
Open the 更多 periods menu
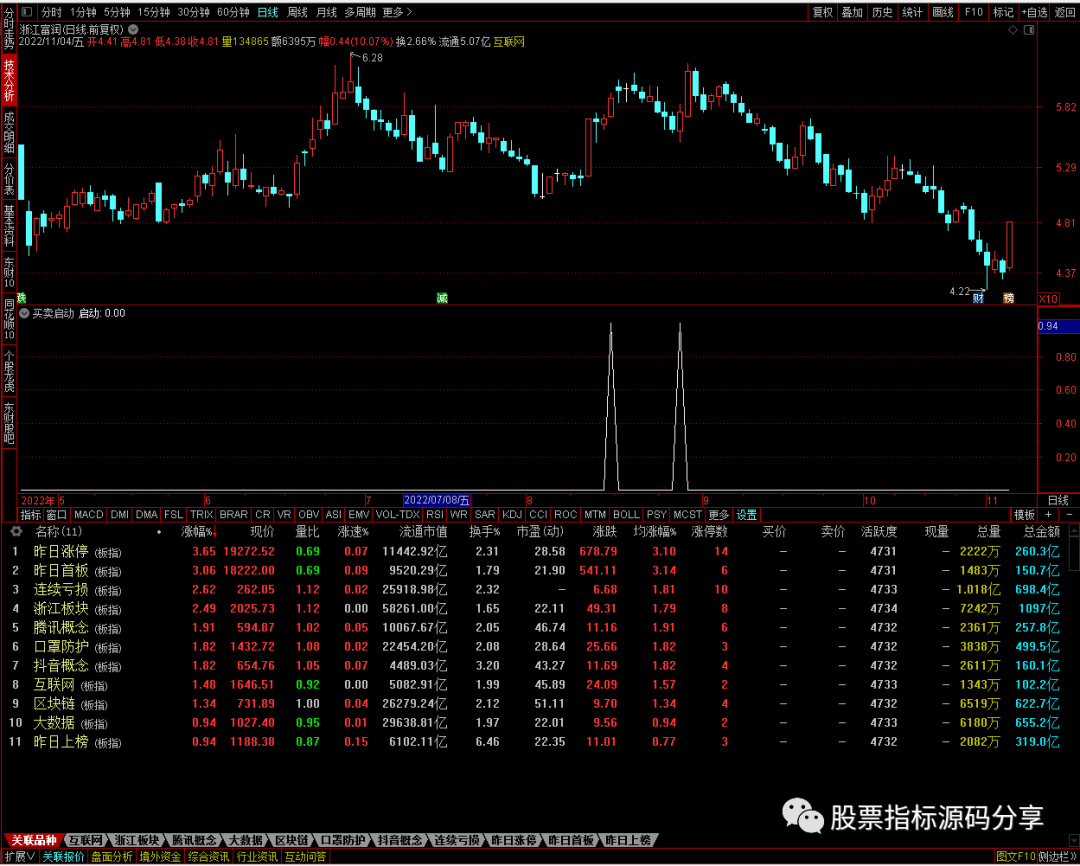point(397,12)
